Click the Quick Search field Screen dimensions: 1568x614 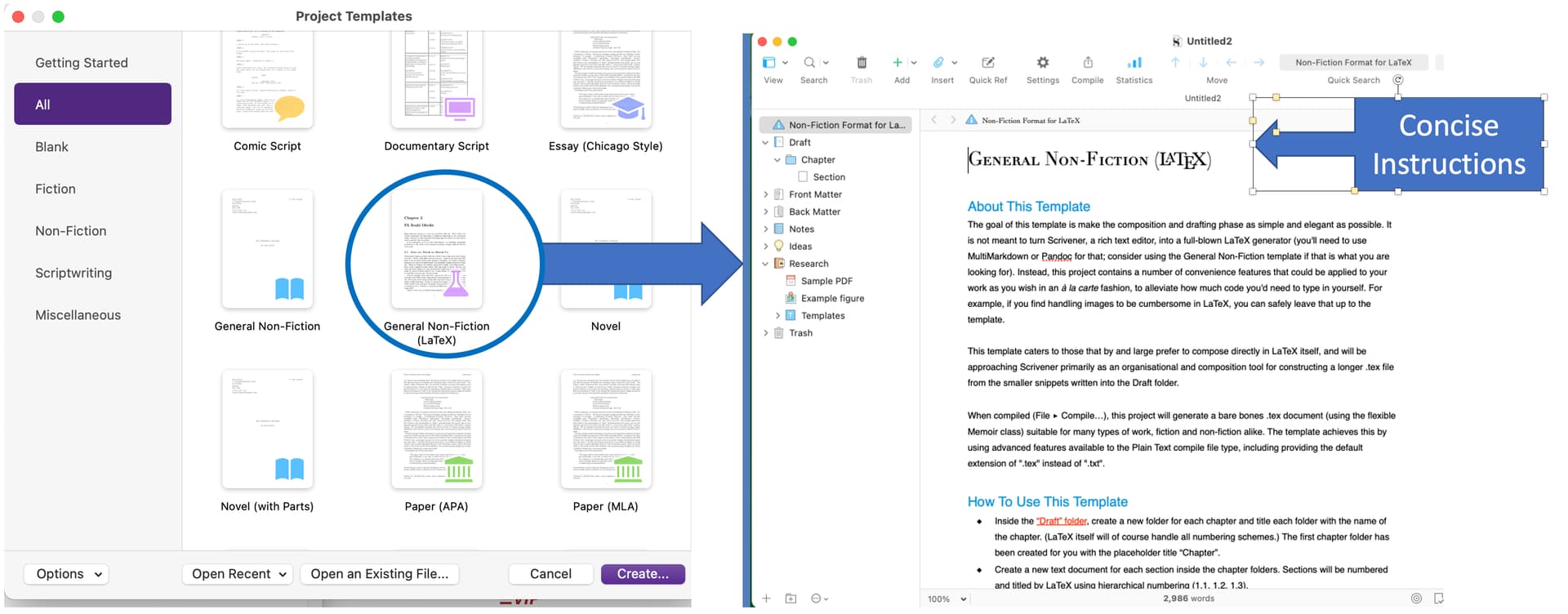coord(1353,62)
